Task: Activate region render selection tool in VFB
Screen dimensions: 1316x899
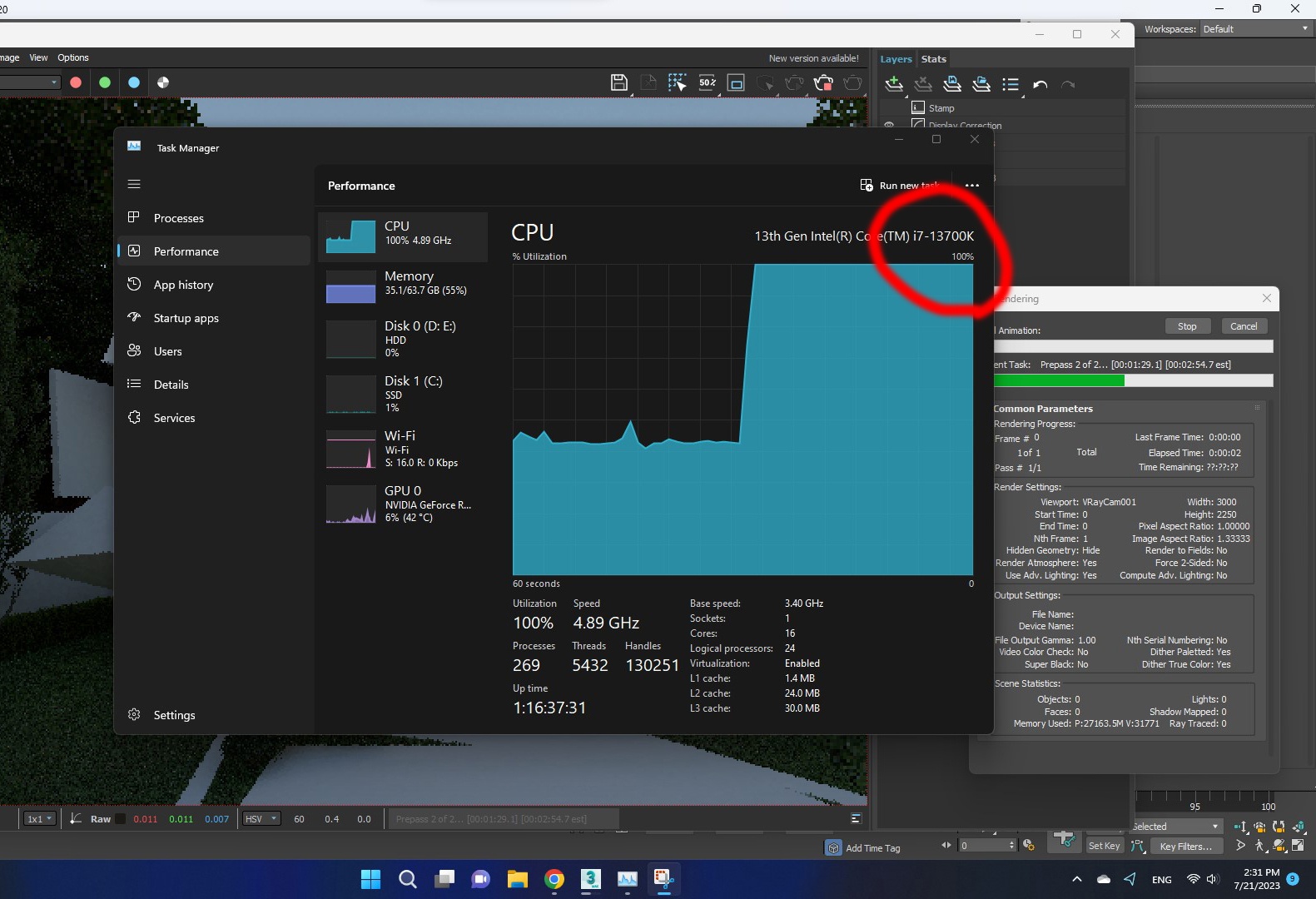Action: (x=677, y=82)
